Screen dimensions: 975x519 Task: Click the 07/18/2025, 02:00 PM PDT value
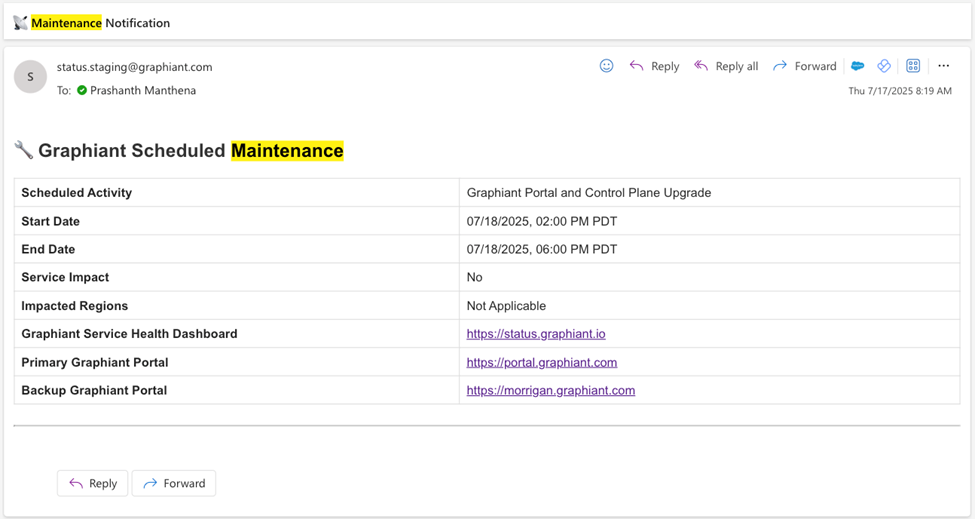[x=542, y=221]
